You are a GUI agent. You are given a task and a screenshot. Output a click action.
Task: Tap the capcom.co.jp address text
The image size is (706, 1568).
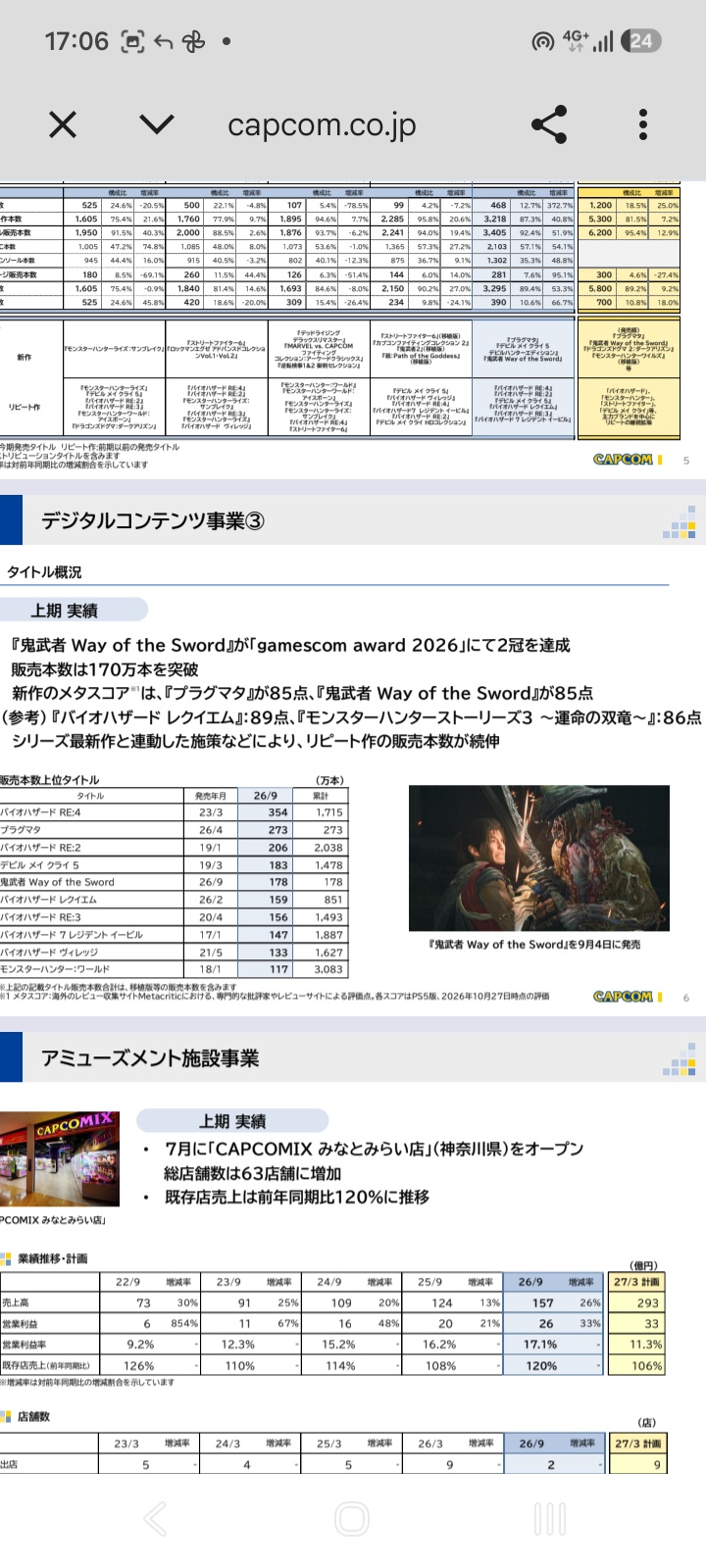(x=322, y=125)
